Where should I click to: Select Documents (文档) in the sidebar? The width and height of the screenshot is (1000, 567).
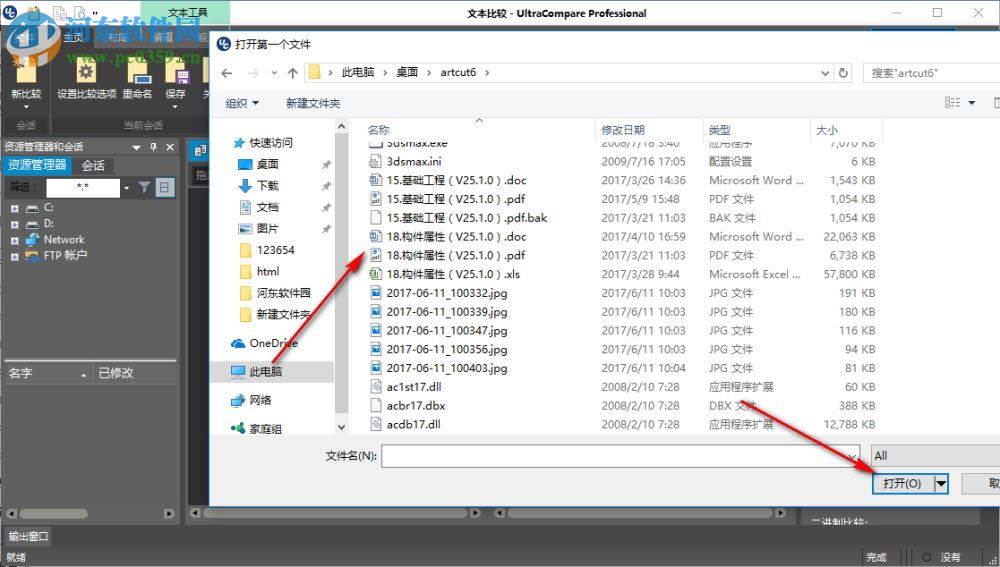point(258,207)
